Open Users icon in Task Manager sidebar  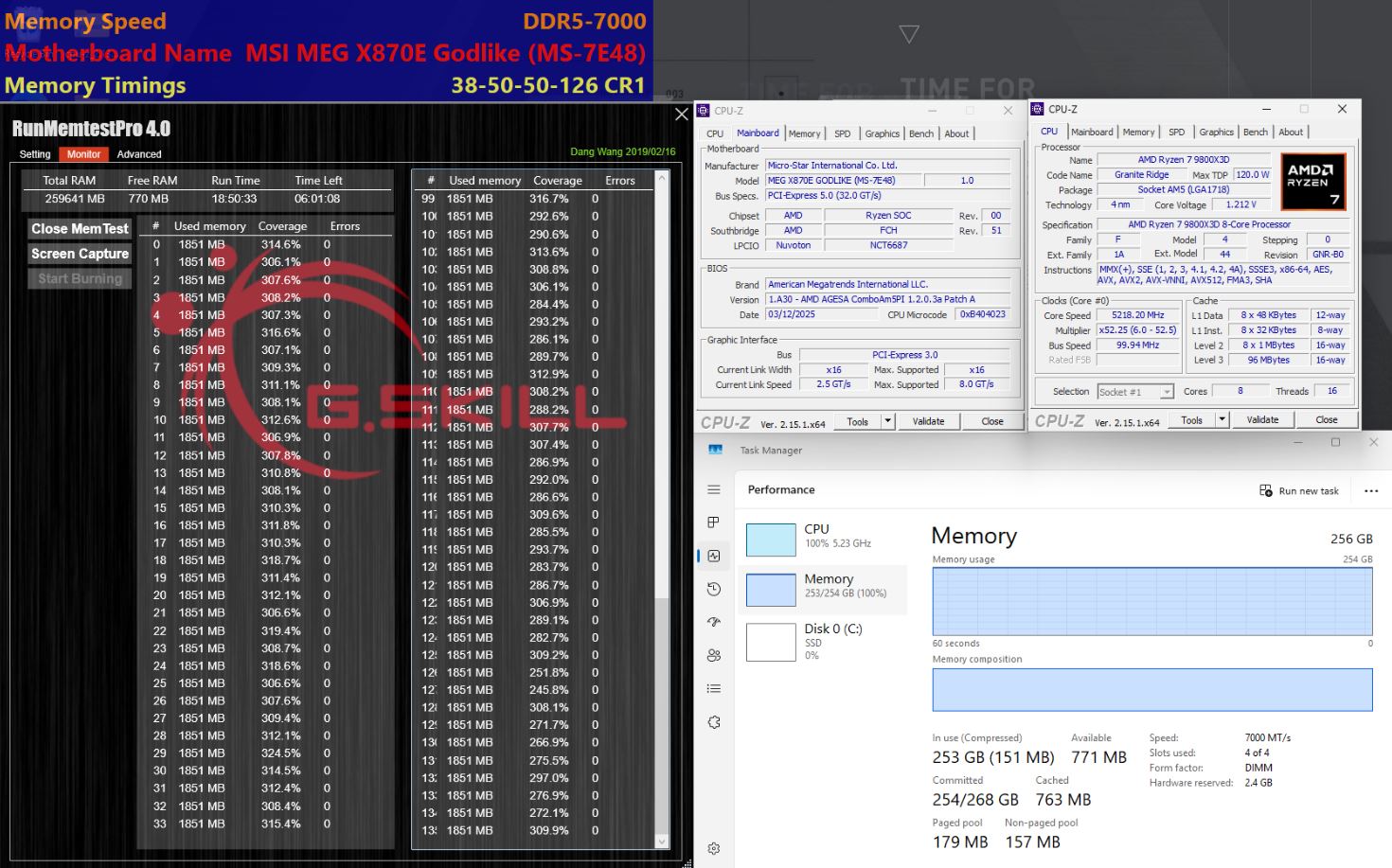[x=714, y=655]
